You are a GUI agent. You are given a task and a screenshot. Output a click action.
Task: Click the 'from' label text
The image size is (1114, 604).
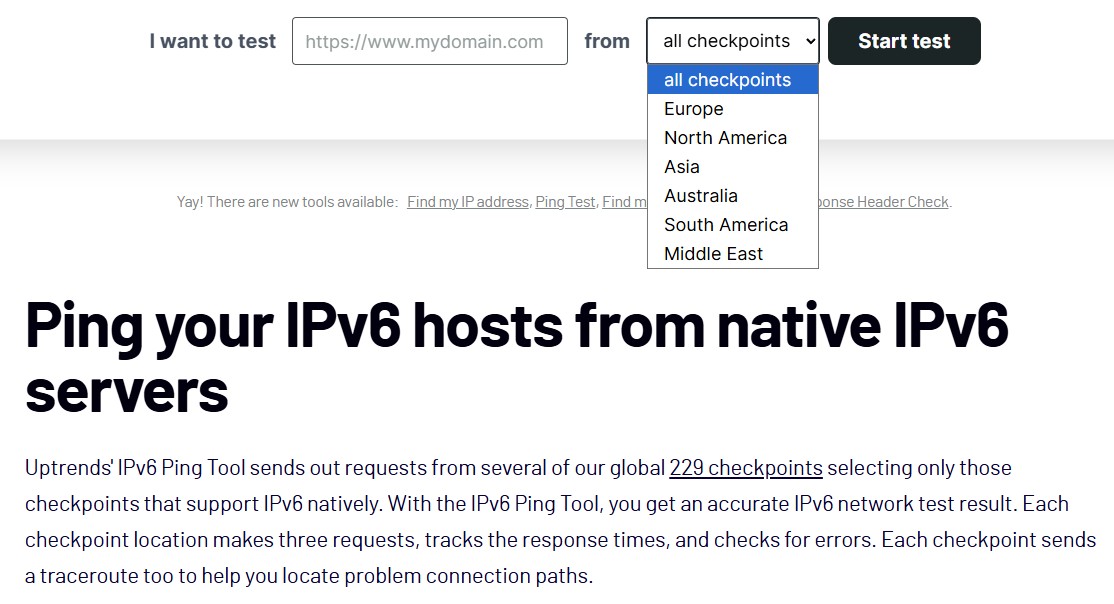(x=606, y=41)
